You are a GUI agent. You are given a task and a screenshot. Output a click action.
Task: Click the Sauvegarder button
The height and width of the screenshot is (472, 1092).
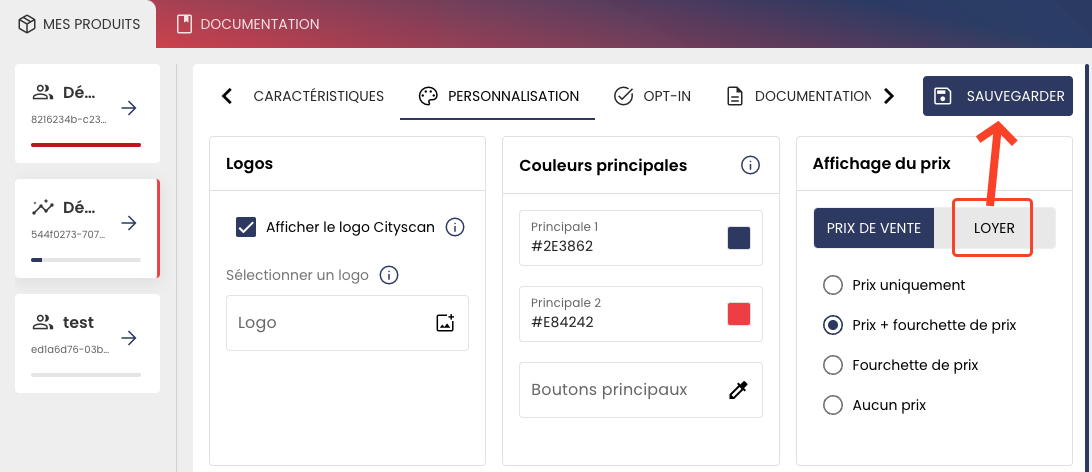point(997,96)
